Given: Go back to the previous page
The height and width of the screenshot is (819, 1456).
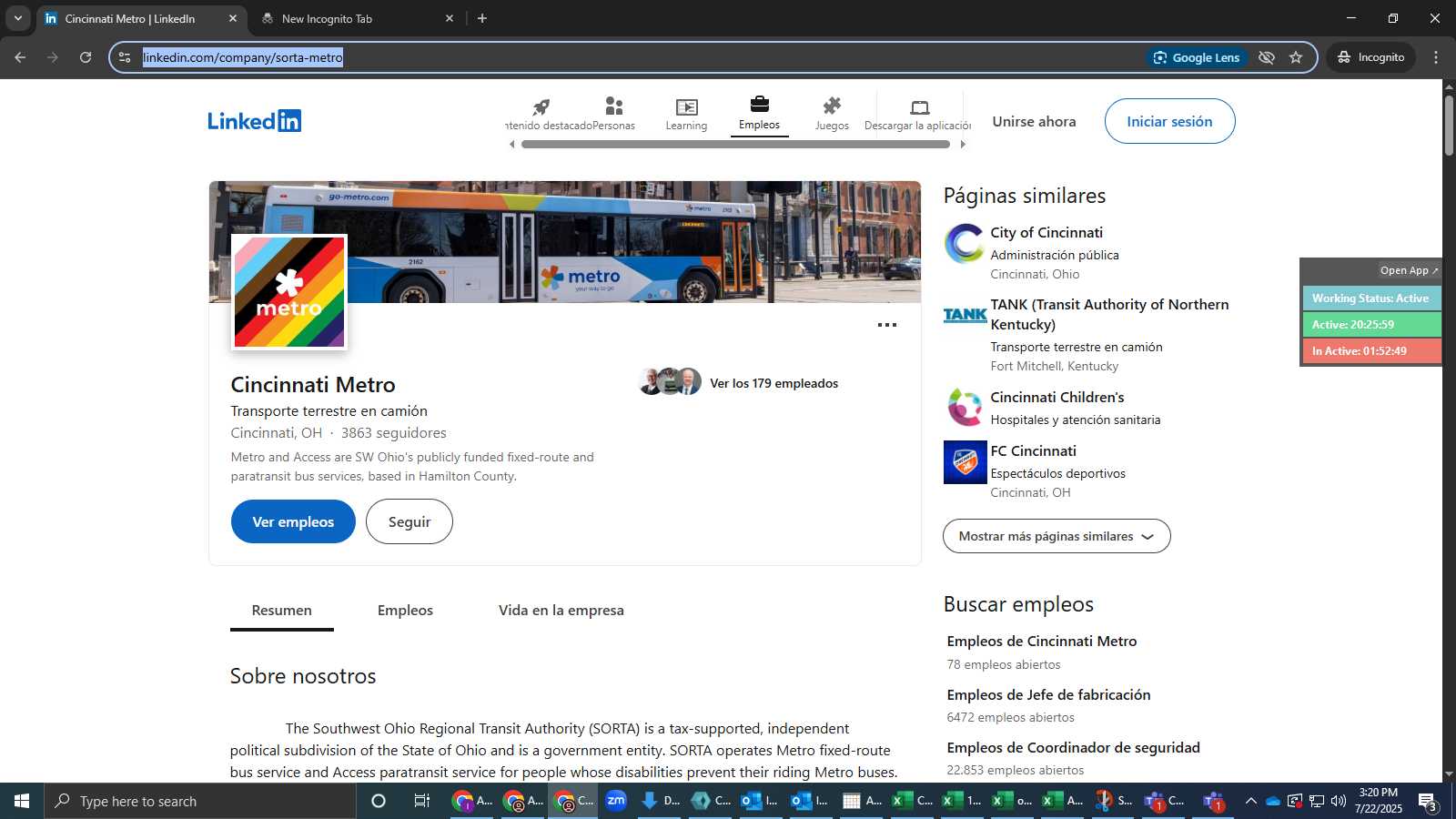Looking at the screenshot, I should point(20,57).
